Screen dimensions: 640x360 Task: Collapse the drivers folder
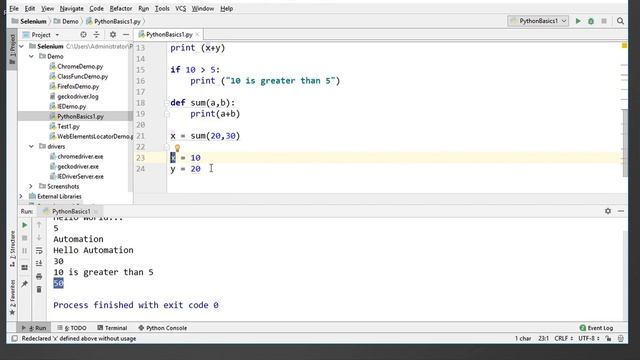pos(31,146)
